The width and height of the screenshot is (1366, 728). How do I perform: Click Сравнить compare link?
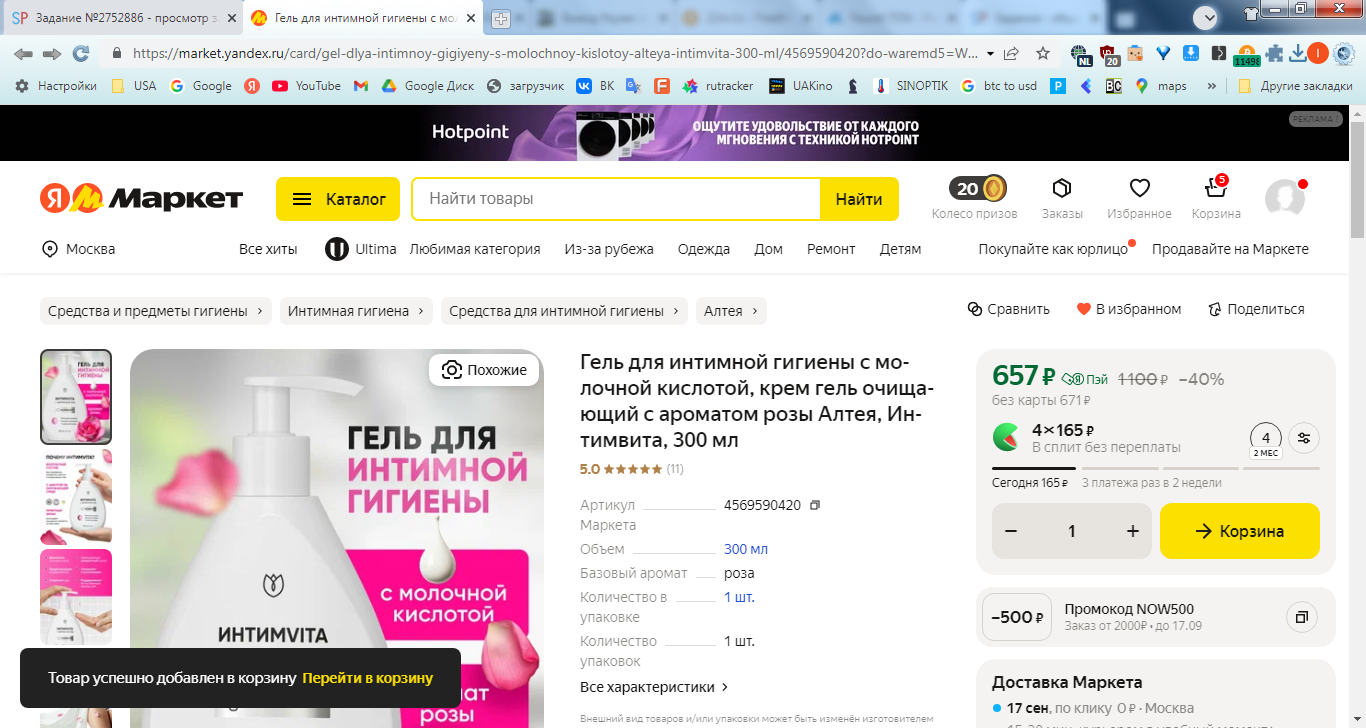(x=1009, y=310)
